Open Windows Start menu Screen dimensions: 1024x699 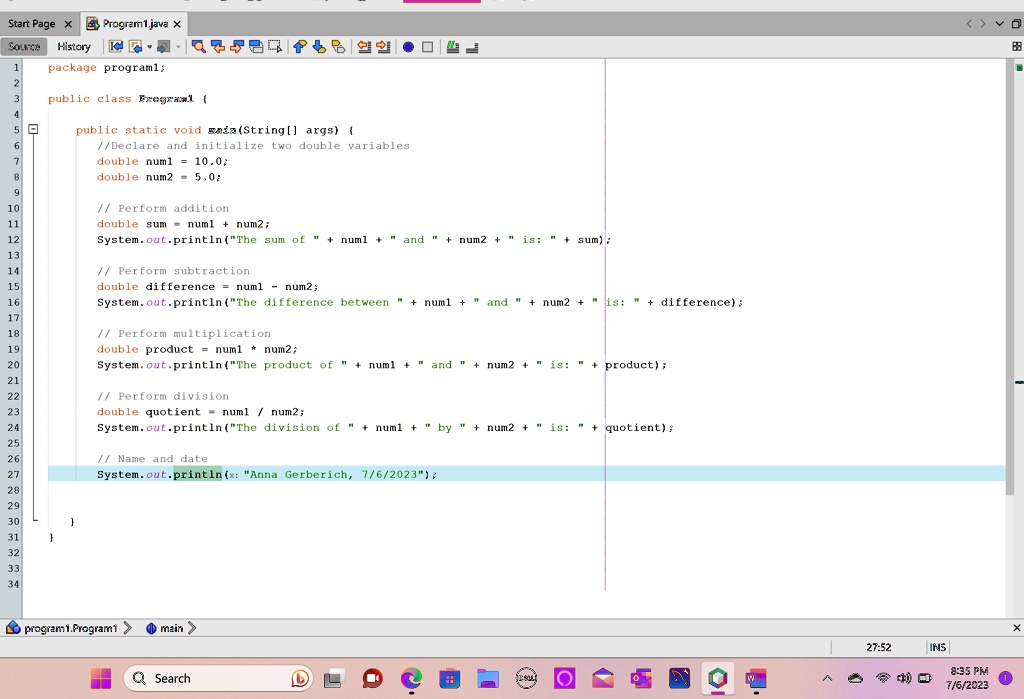(x=101, y=679)
